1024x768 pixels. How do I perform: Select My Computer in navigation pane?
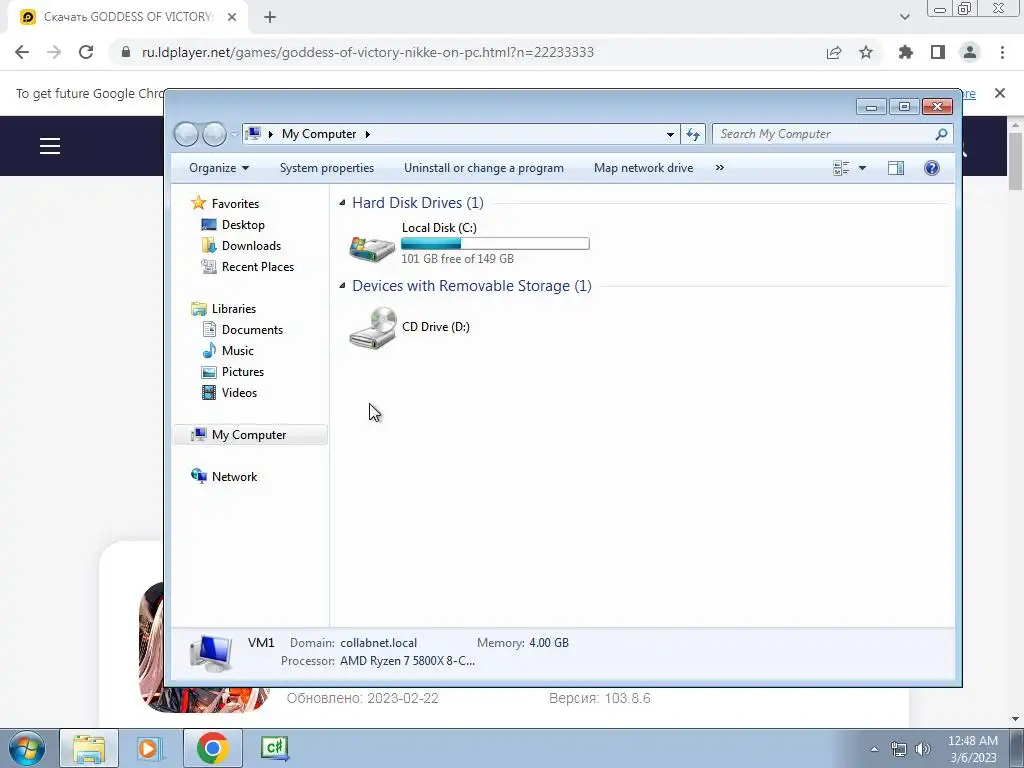250,435
